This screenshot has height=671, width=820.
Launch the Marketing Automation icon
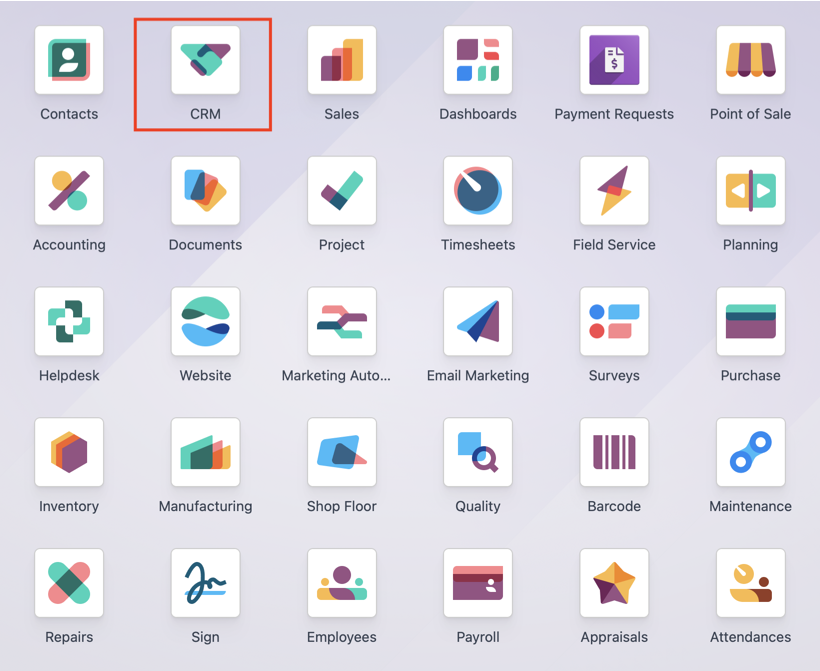[x=341, y=322]
